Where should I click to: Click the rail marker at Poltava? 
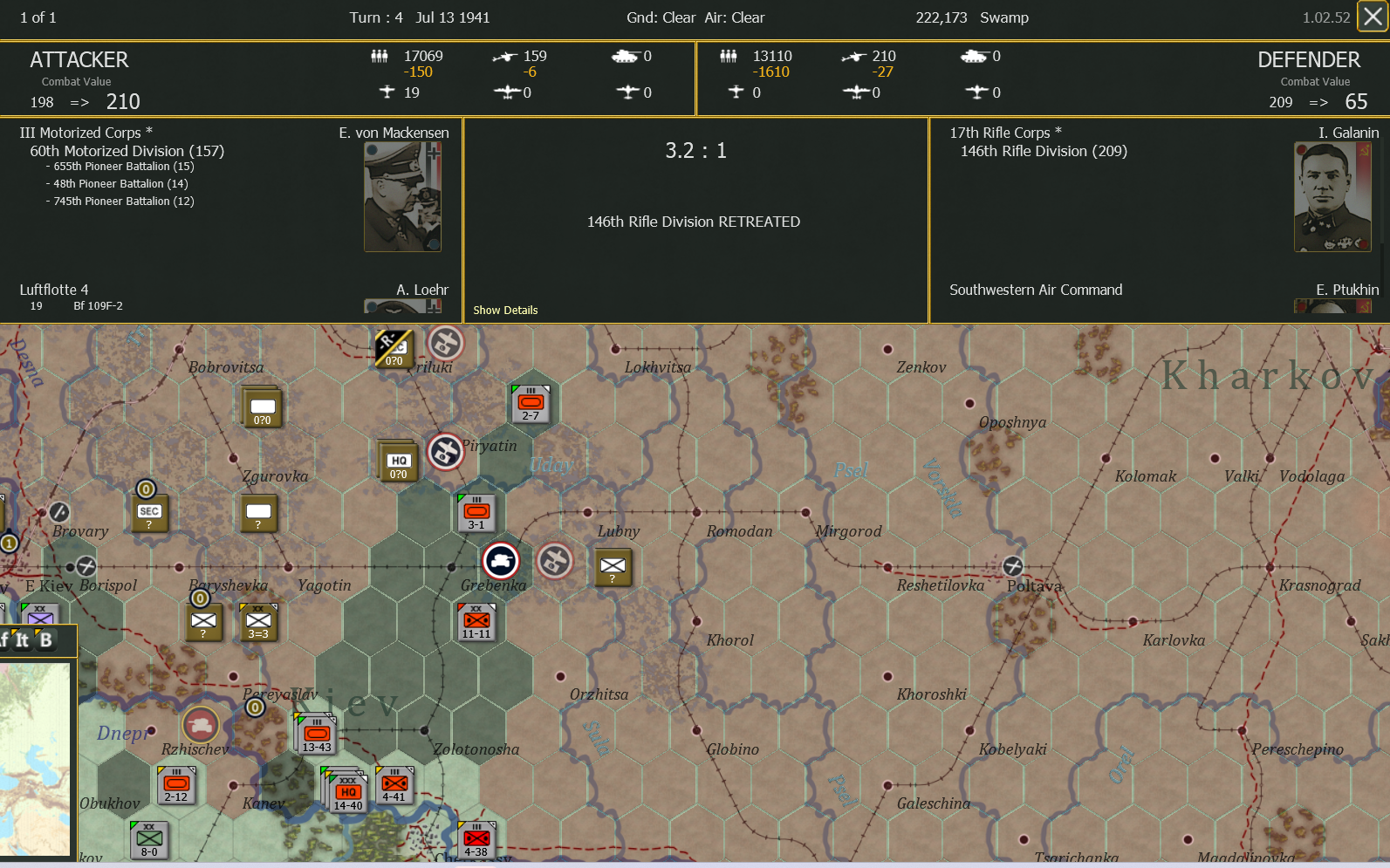1012,565
